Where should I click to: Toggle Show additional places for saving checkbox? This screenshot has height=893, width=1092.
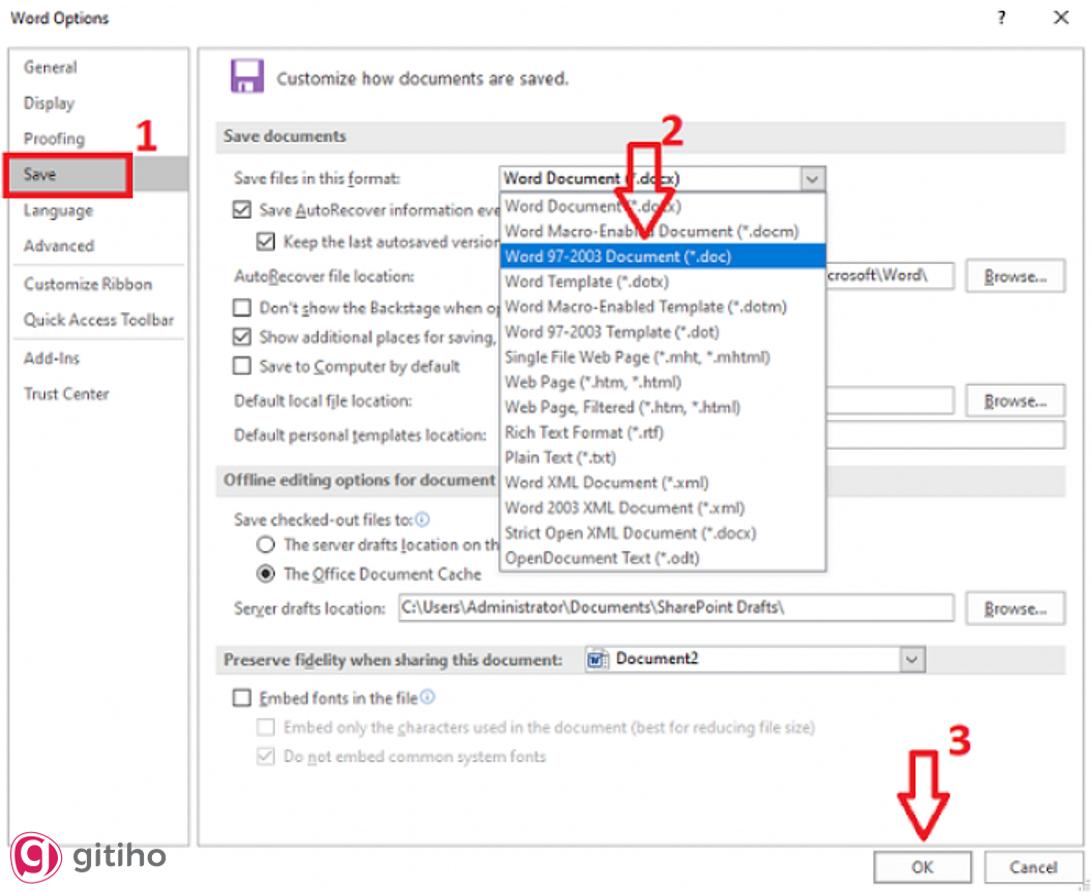coord(242,336)
